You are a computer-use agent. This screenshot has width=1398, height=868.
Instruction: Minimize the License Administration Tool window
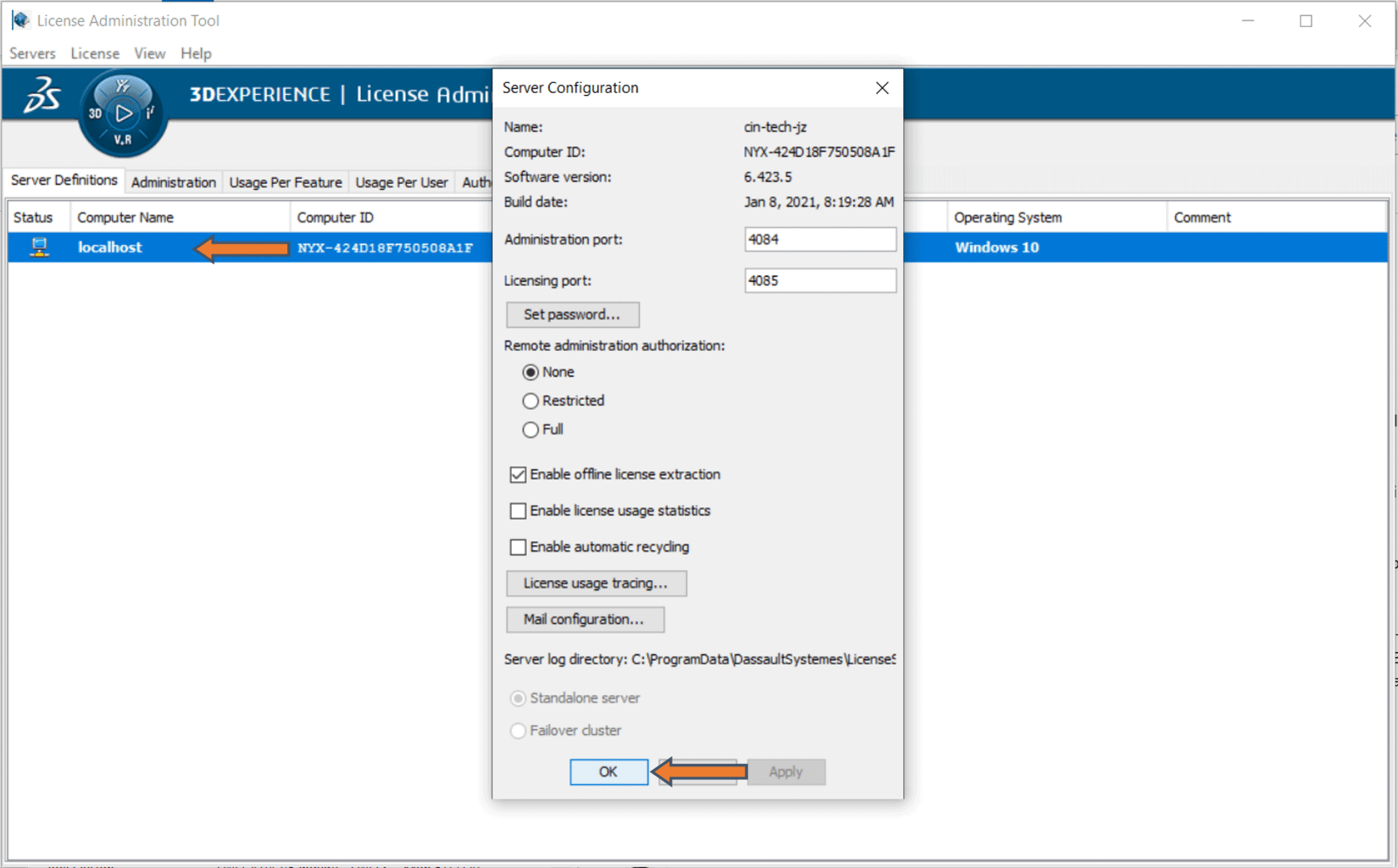pos(1248,21)
